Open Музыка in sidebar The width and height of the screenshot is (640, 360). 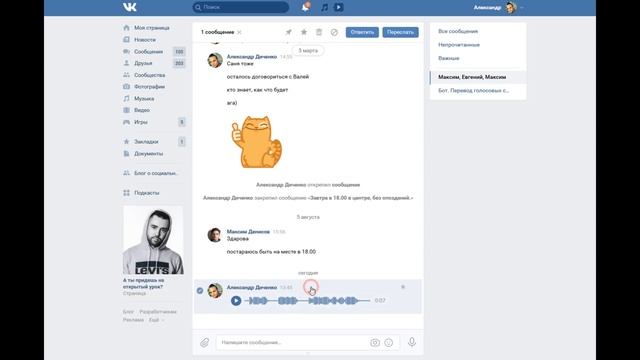144,98
